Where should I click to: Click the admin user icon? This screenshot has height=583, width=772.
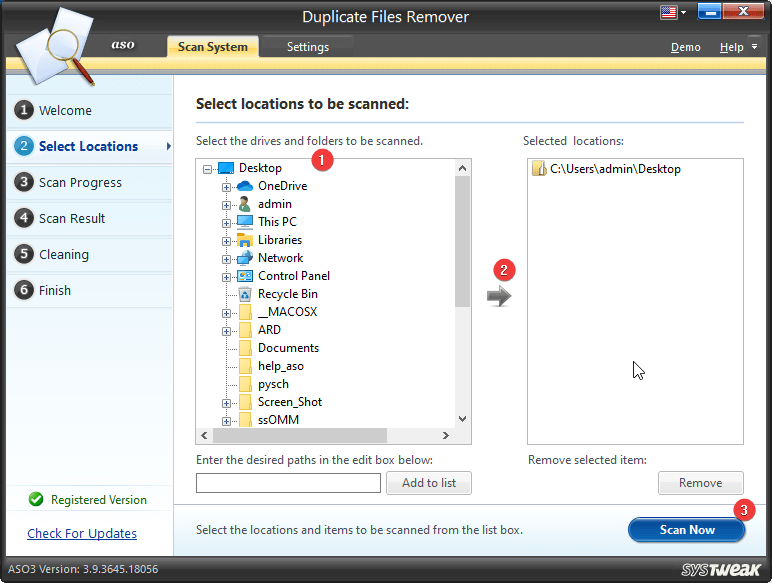(x=244, y=204)
